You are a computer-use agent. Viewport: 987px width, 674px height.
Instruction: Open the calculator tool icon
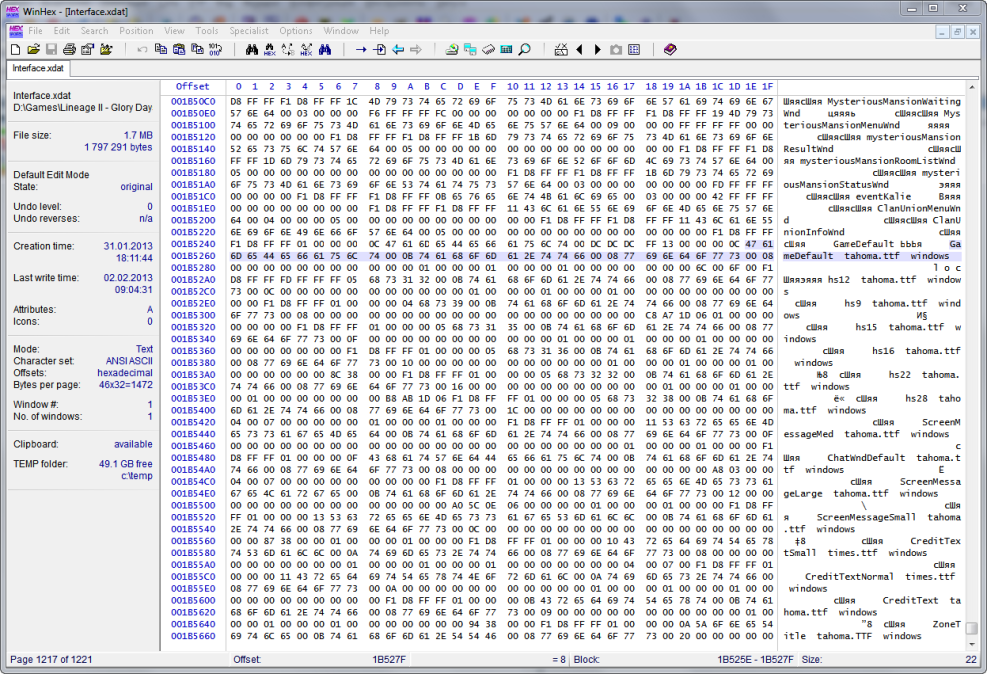pos(506,49)
